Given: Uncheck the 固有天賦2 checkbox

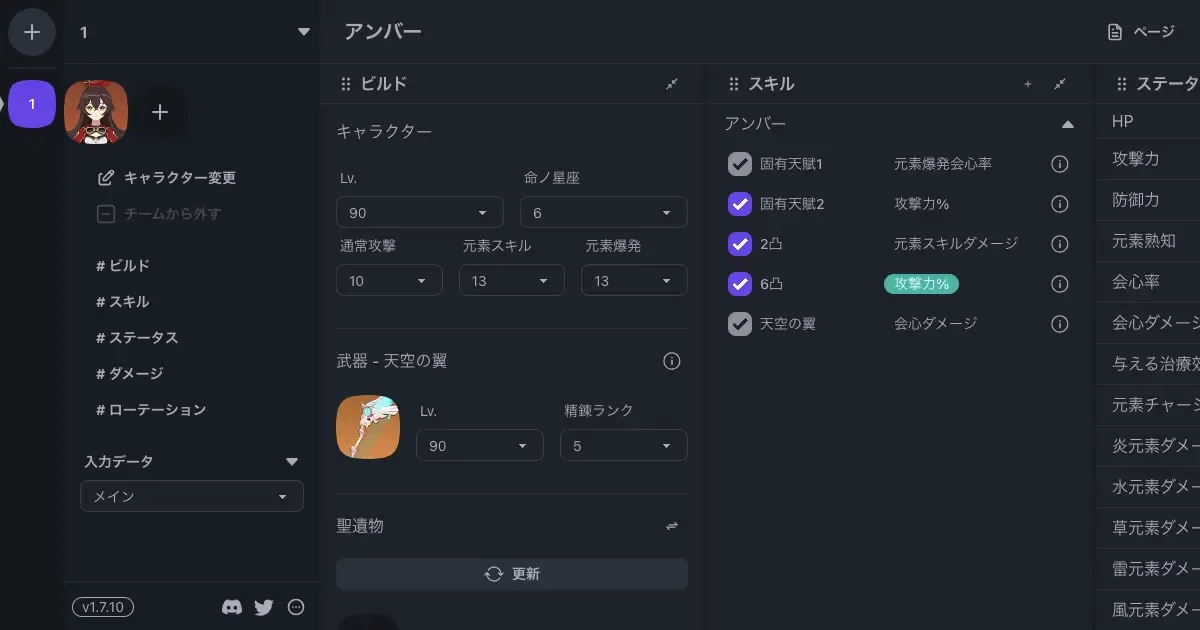Looking at the screenshot, I should coord(740,204).
